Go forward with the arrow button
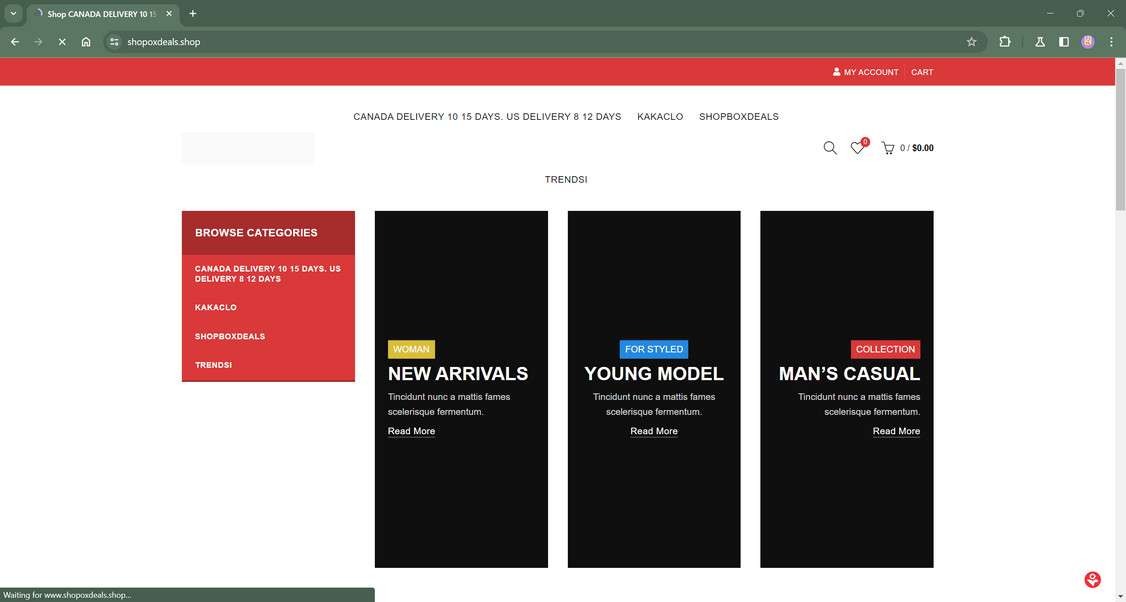This screenshot has width=1126, height=602. (x=38, y=42)
